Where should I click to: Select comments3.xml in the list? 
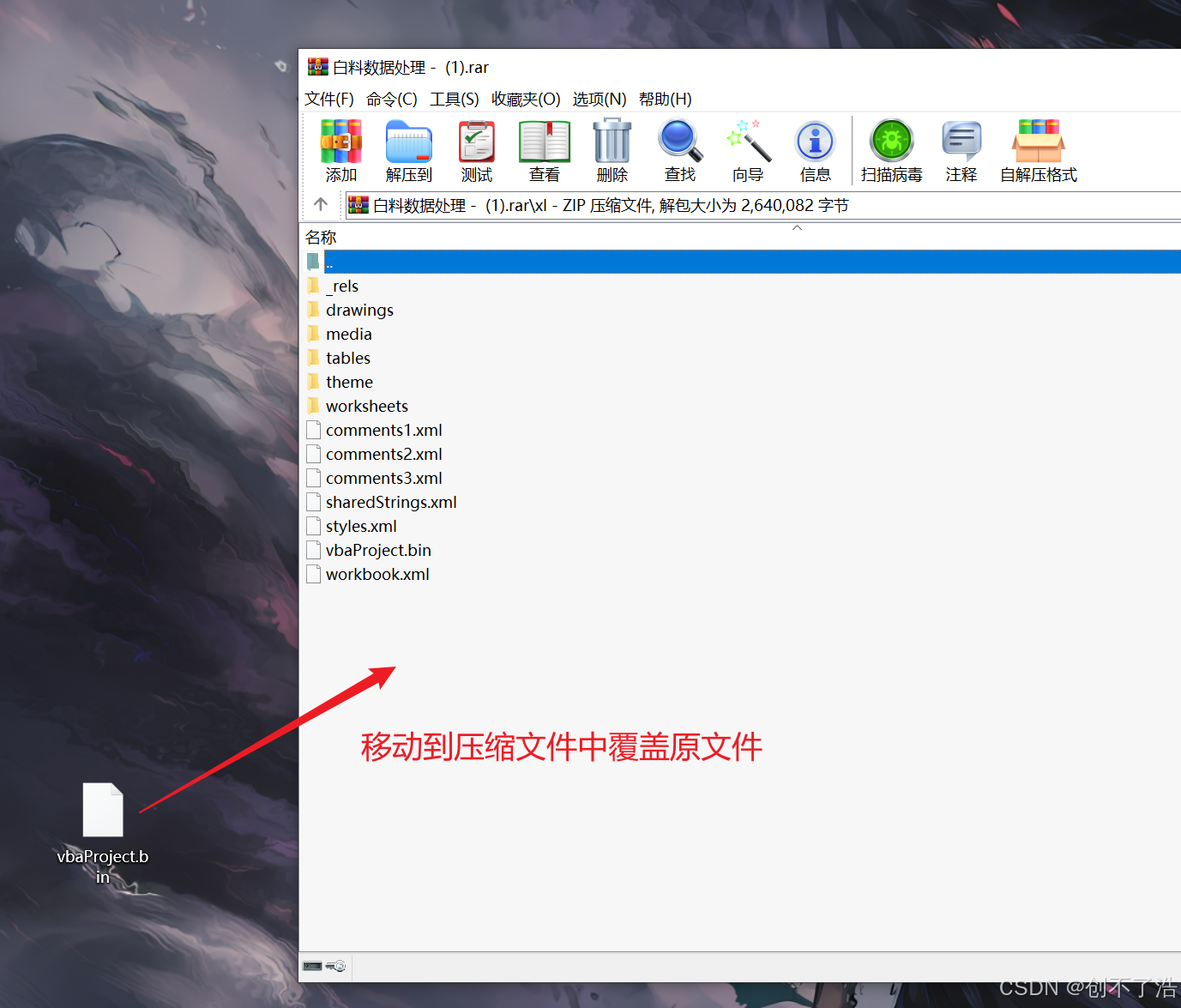383,478
